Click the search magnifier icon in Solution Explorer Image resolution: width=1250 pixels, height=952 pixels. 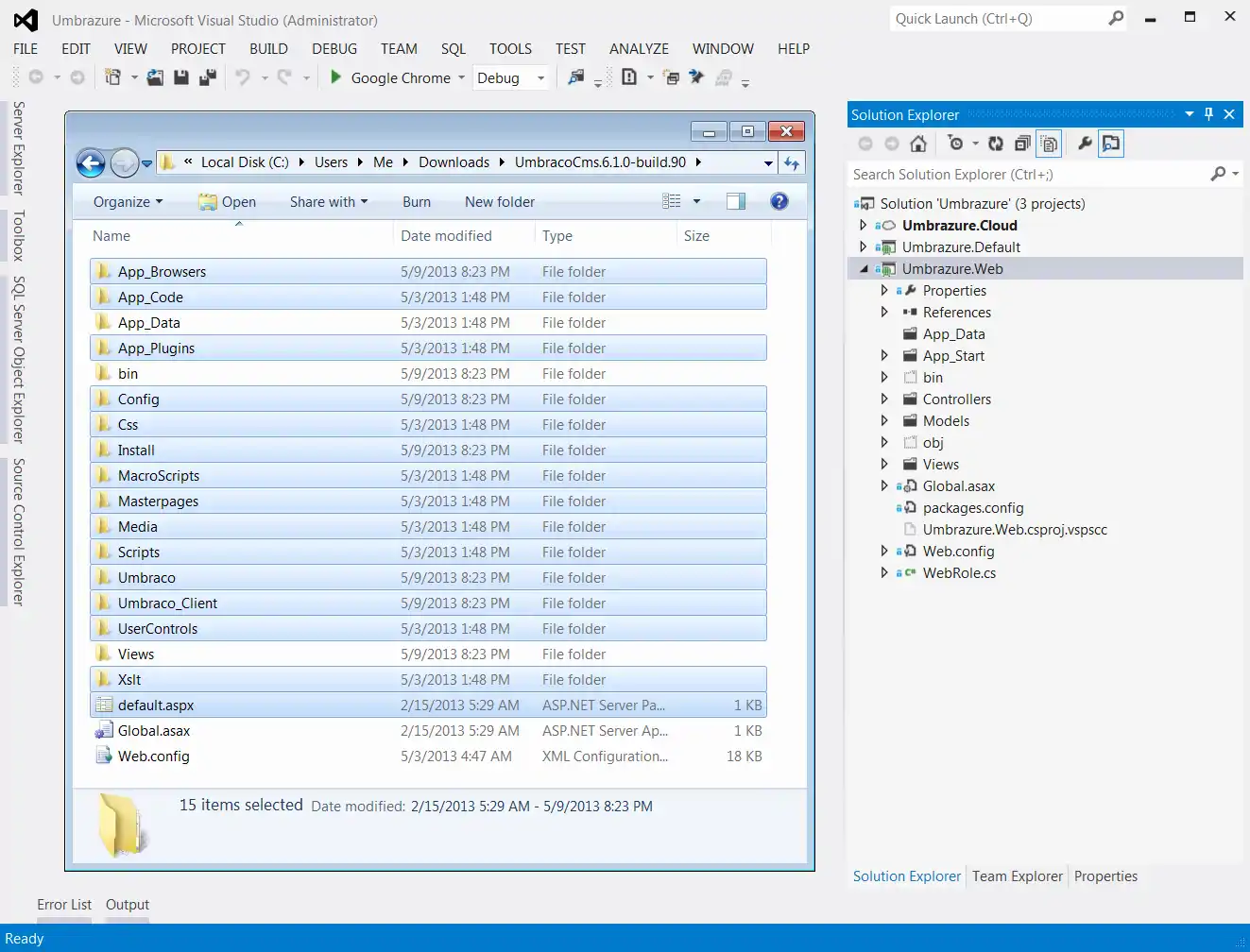point(1219,174)
